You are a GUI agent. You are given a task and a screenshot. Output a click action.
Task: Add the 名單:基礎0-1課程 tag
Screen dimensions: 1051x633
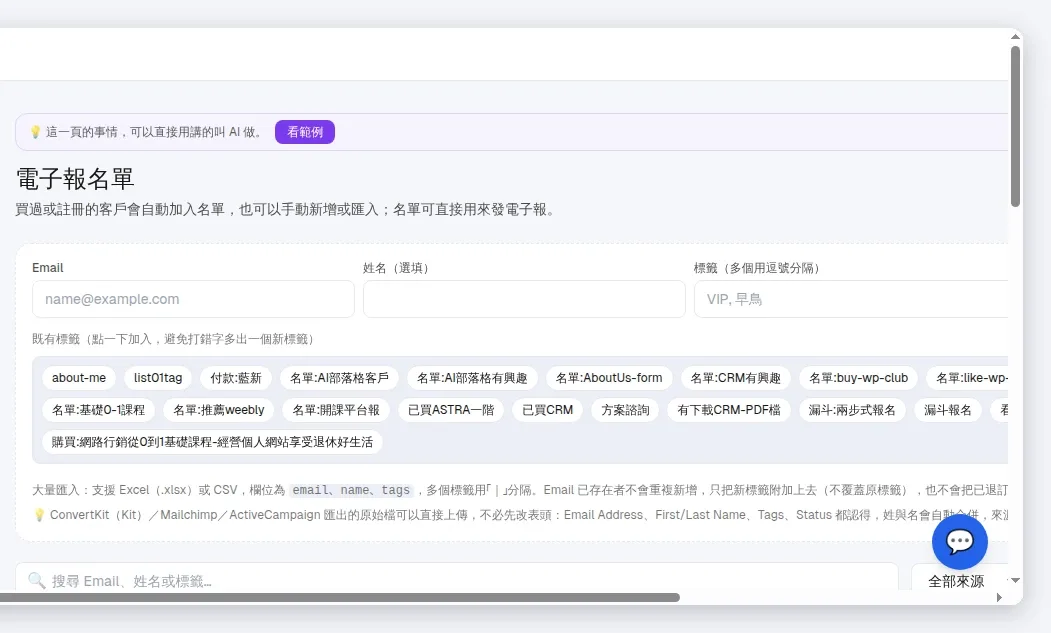[99, 410]
